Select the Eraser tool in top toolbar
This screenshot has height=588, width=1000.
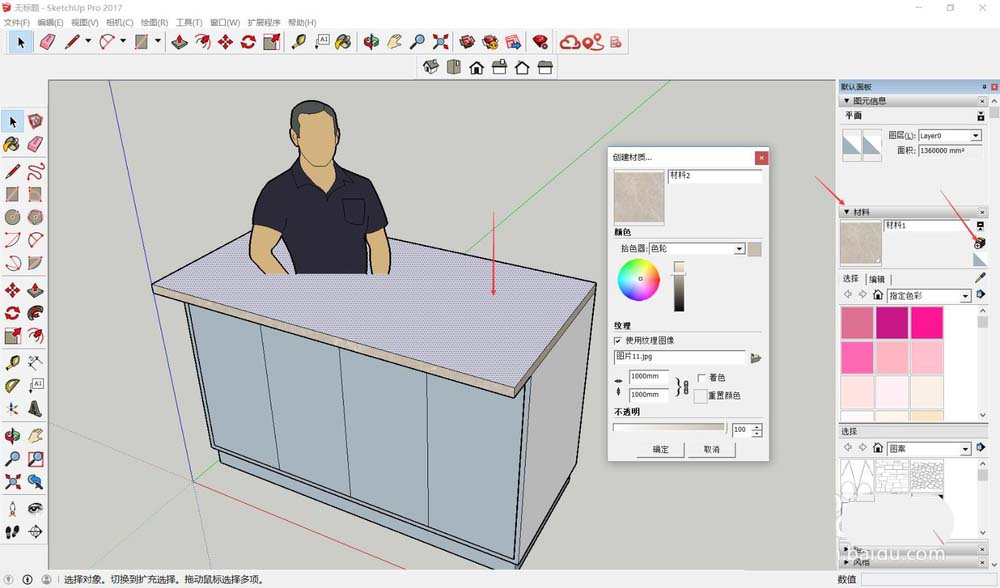pos(47,42)
